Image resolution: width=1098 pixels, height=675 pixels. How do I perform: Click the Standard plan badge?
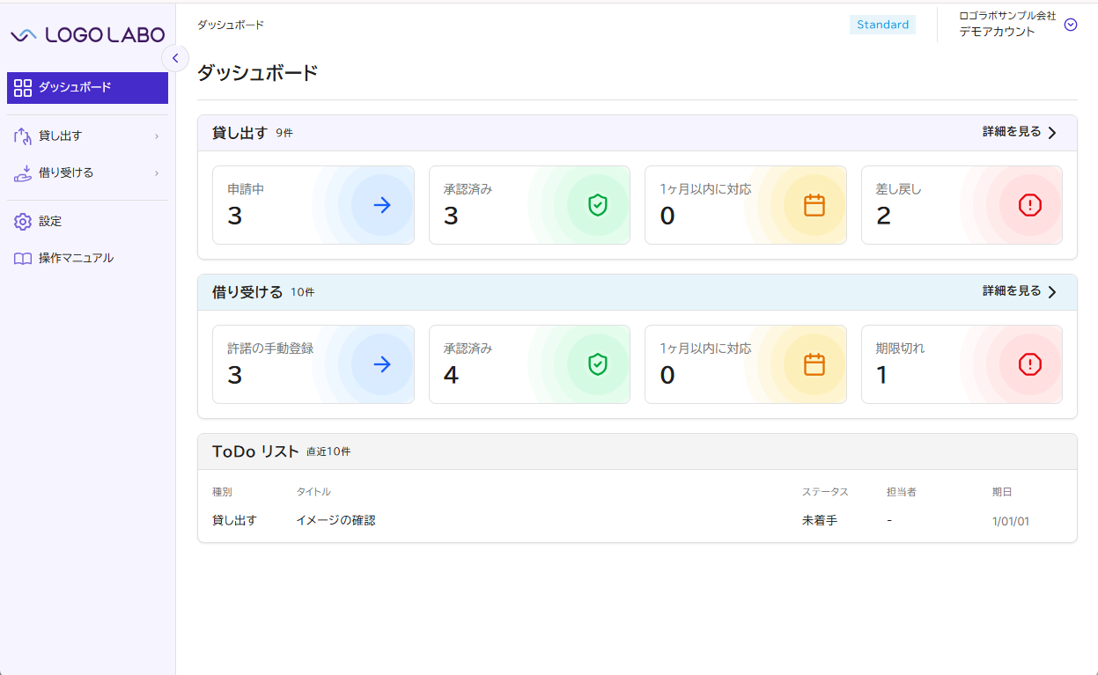click(x=882, y=25)
